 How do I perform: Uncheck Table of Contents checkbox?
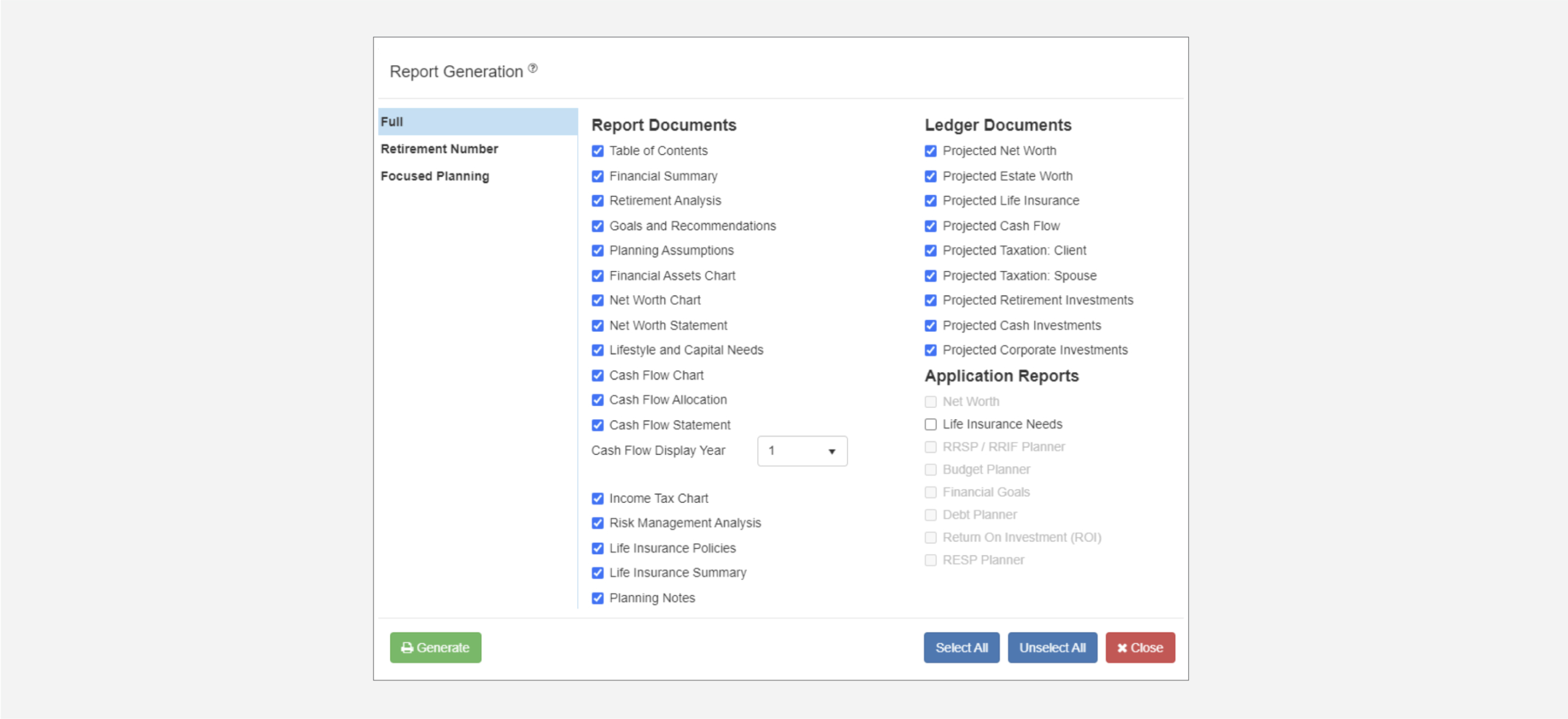[598, 151]
